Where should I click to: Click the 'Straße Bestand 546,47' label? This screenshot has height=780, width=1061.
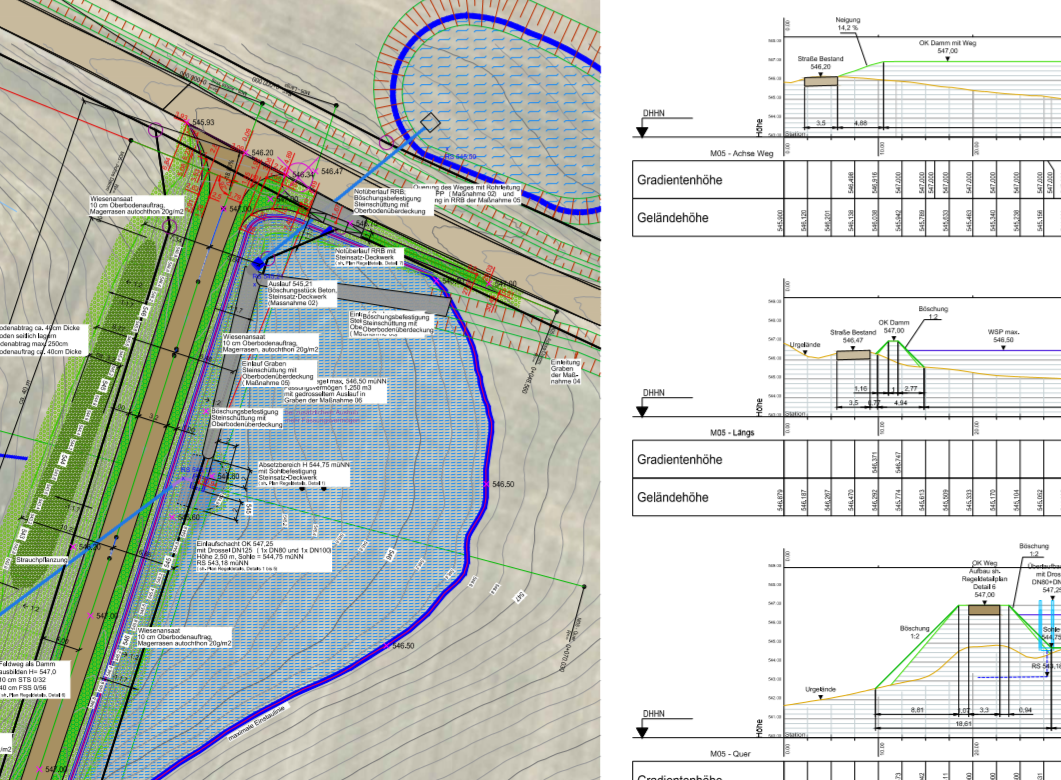point(853,336)
